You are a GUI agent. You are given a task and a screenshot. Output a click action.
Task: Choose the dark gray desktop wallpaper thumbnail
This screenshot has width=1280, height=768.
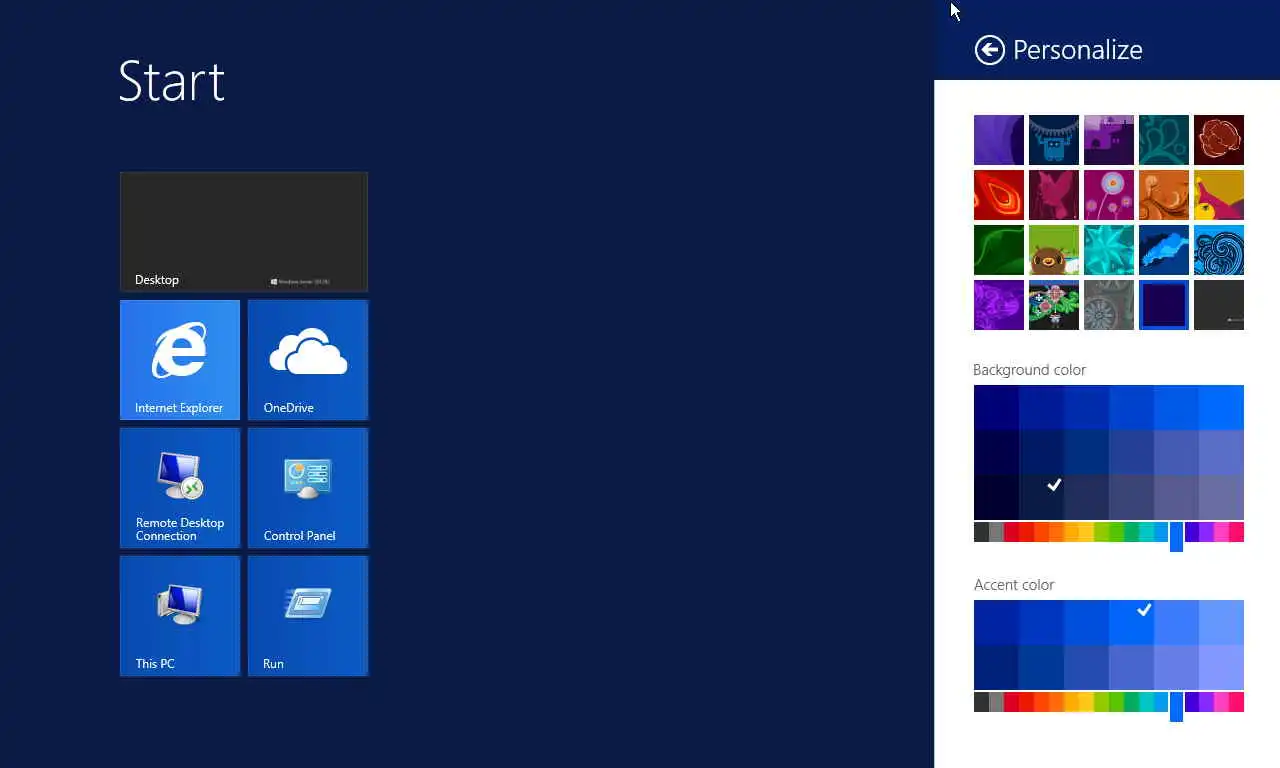tap(1219, 305)
